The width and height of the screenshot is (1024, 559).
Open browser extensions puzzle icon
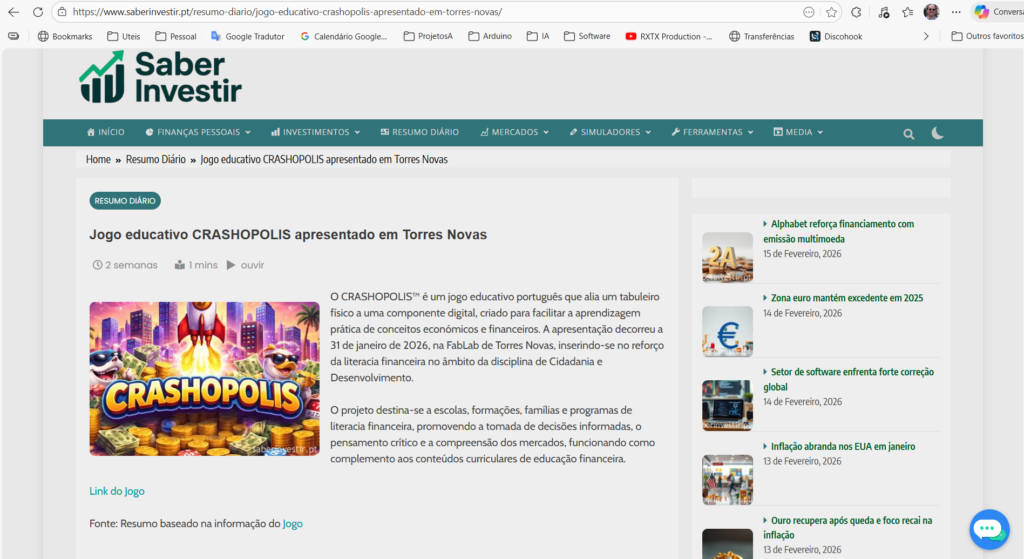[856, 12]
